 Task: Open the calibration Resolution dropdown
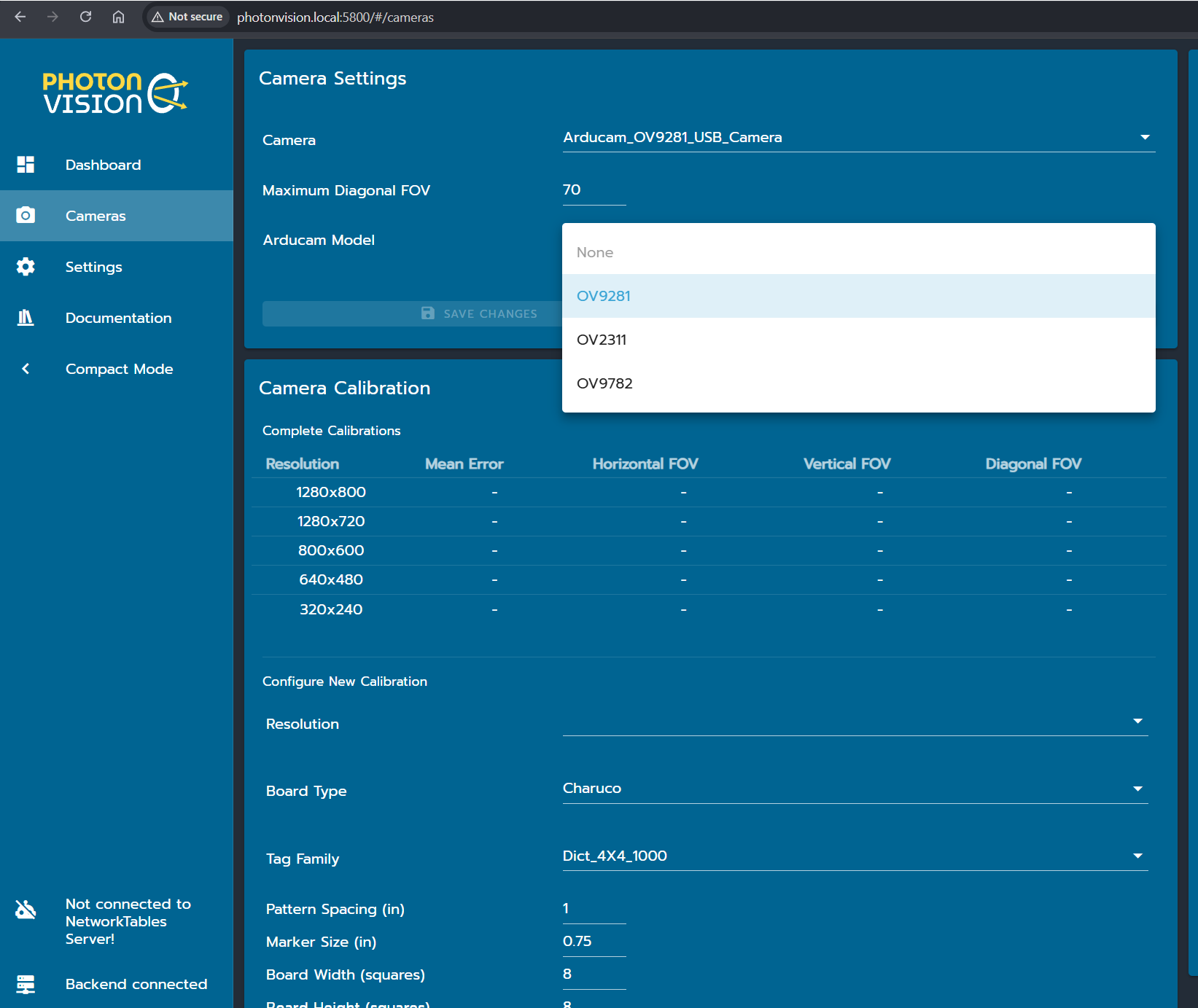1137,722
